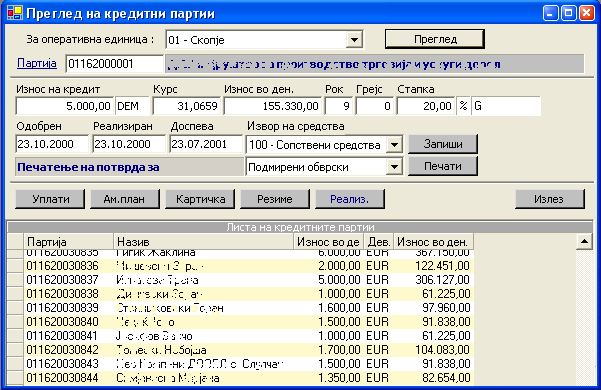This screenshot has height=390, width=601.
Task: Click the Износ на кредит field
Action: (x=64, y=106)
